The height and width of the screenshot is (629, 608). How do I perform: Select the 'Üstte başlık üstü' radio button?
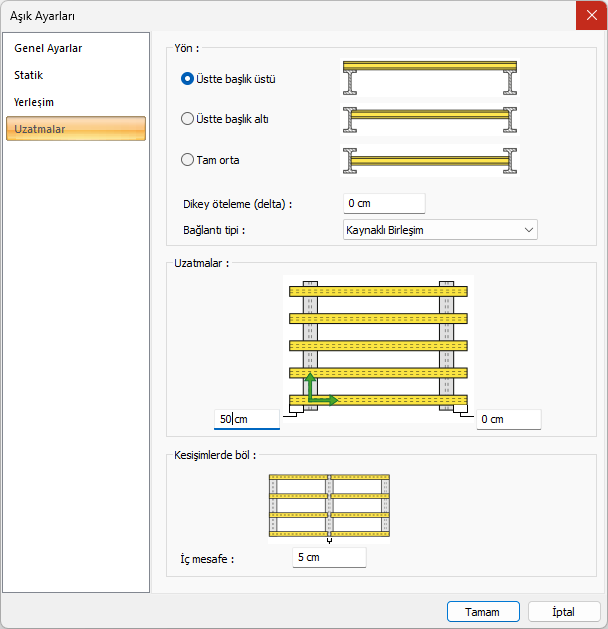pos(187,79)
